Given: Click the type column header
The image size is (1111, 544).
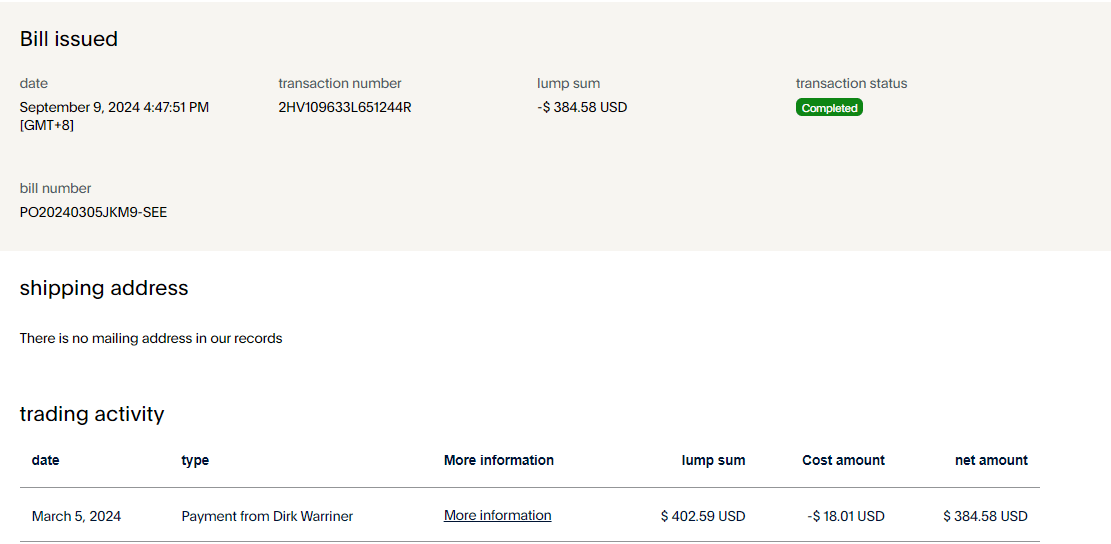Looking at the screenshot, I should tap(195, 461).
